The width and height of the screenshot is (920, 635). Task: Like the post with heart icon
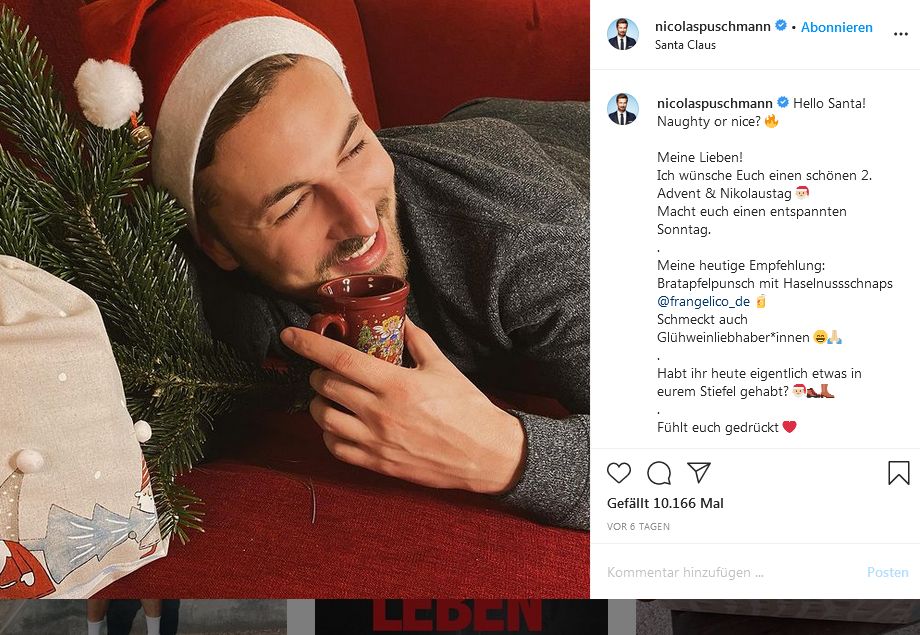[619, 473]
